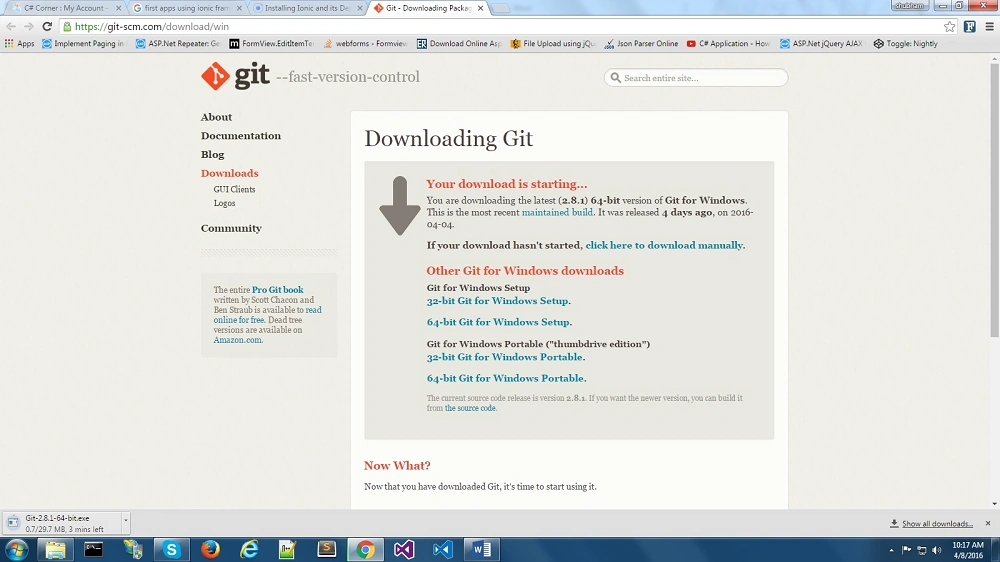Show hidden system tray icons
Viewport: 1000px width, 562px height.
coord(891,550)
